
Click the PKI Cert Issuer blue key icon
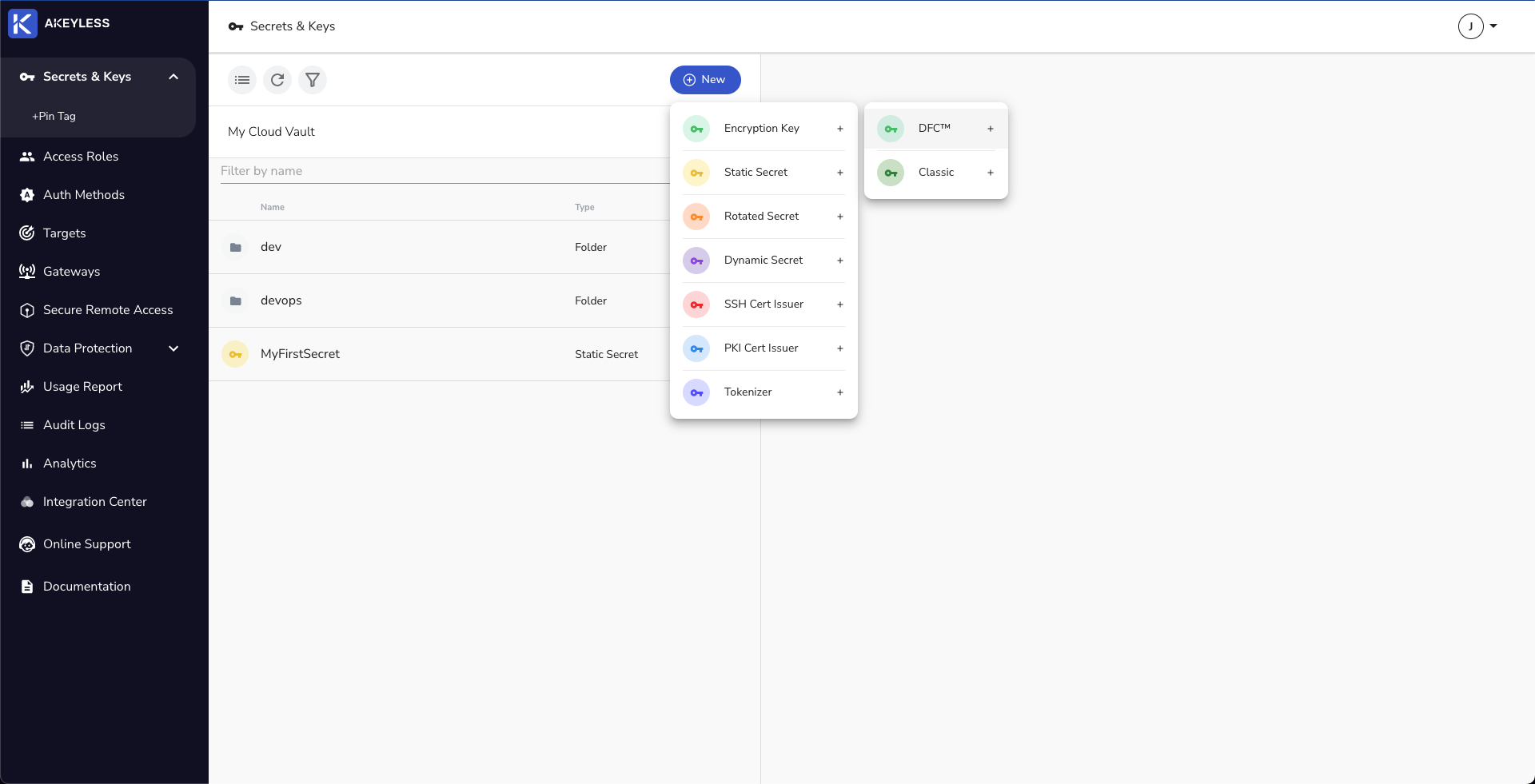coord(696,348)
